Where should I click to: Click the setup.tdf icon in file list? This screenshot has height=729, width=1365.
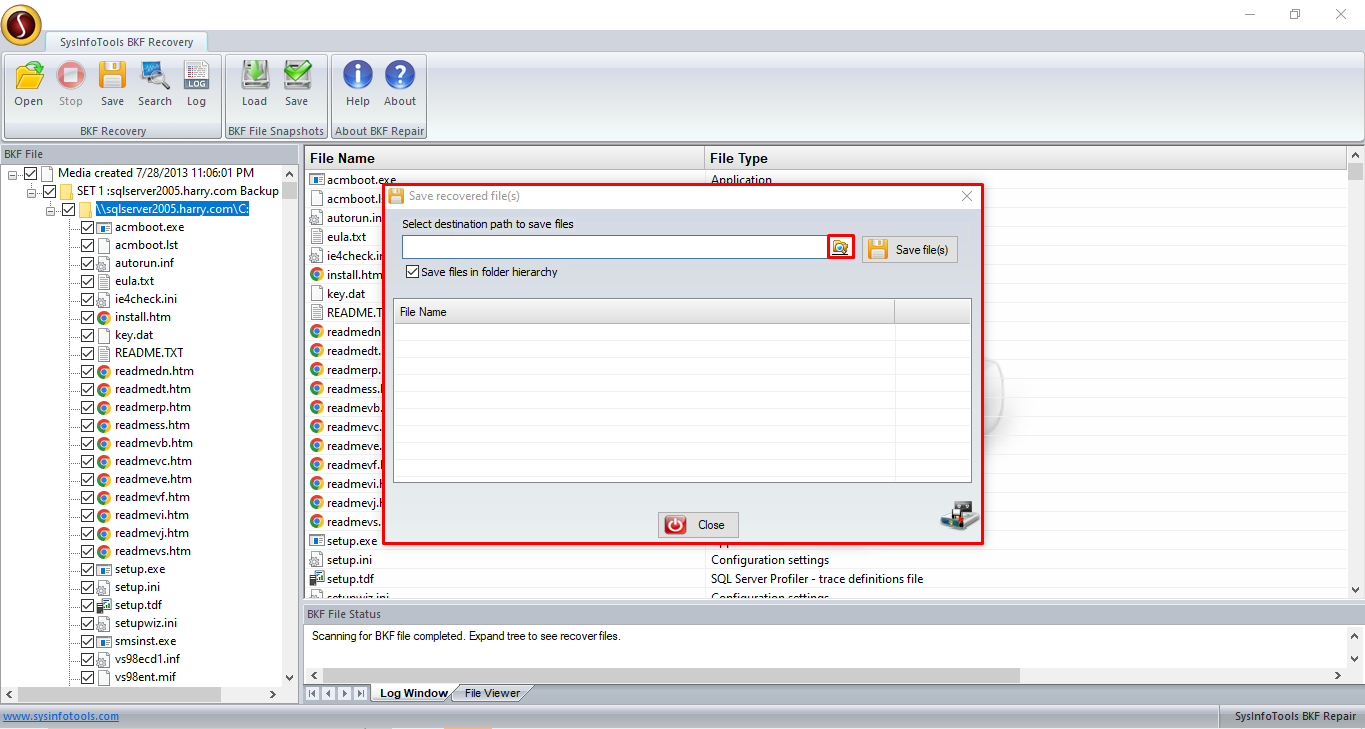pos(317,579)
